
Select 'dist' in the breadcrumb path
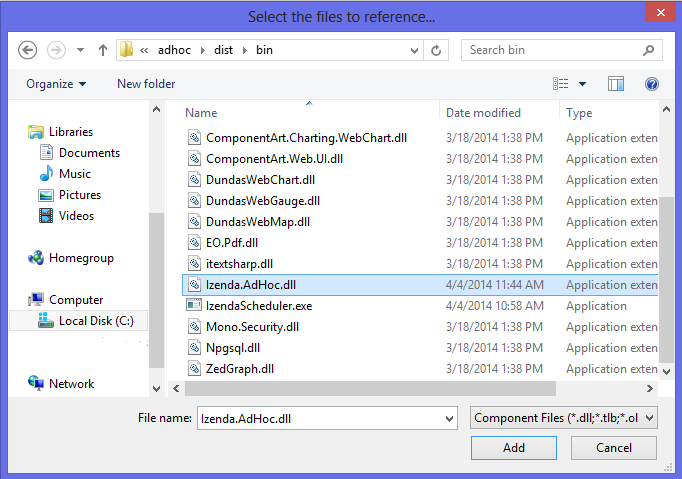tap(224, 50)
